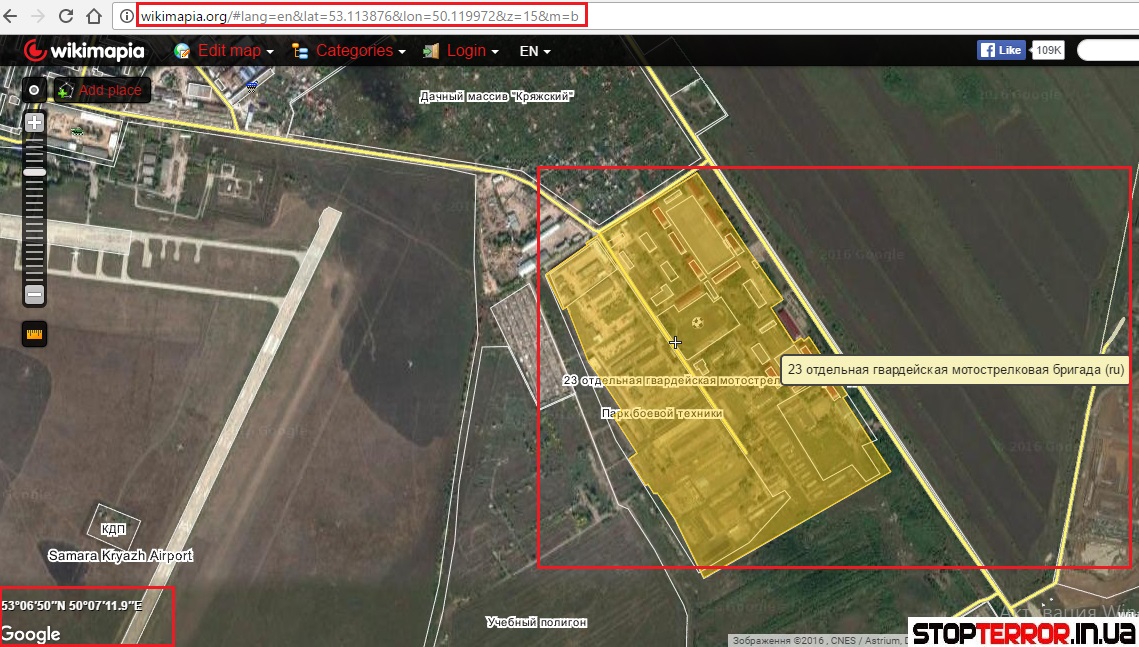Click the Facebook Like button

tap(1001, 50)
